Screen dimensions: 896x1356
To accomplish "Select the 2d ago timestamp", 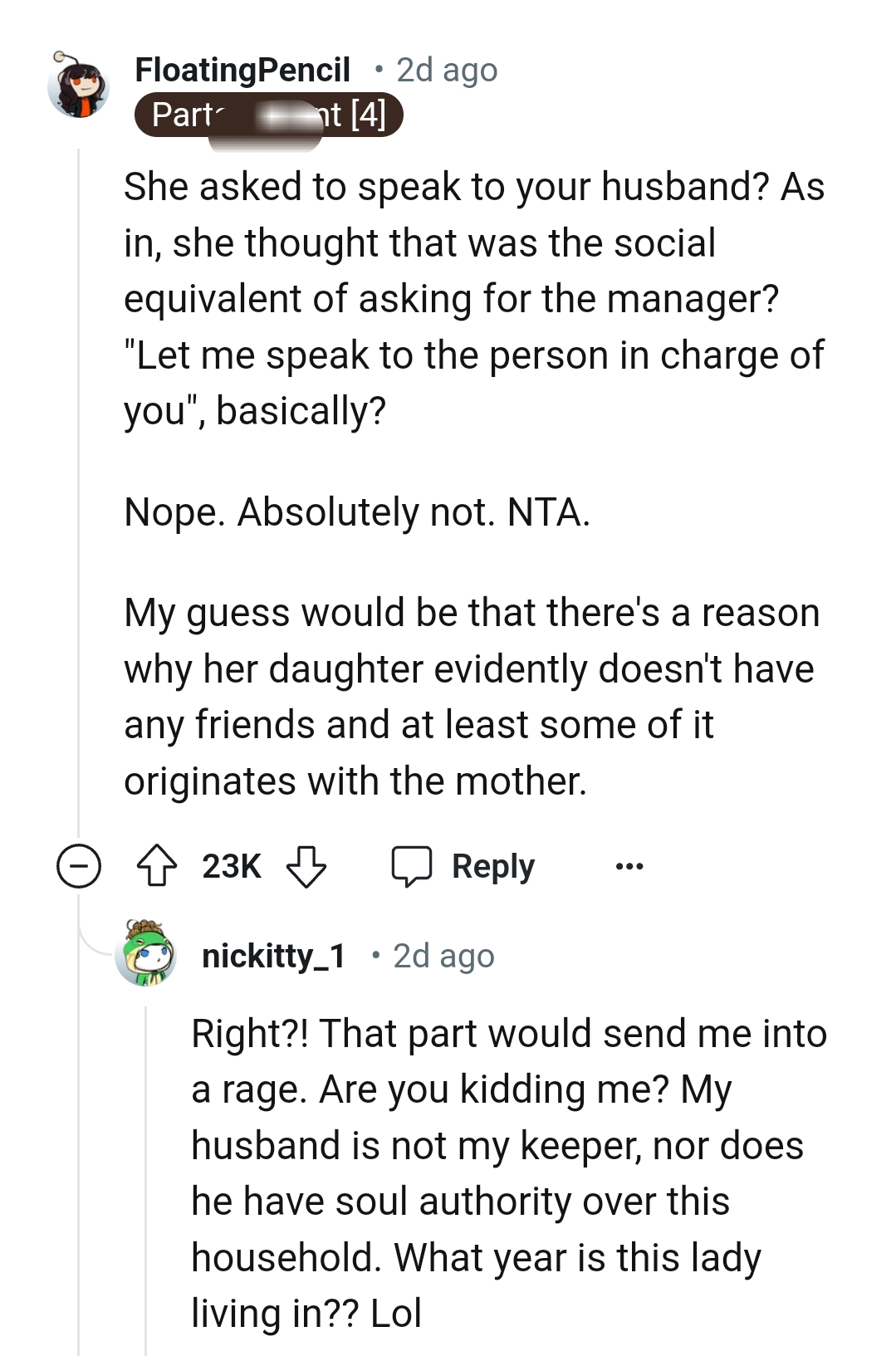I will click(x=446, y=70).
